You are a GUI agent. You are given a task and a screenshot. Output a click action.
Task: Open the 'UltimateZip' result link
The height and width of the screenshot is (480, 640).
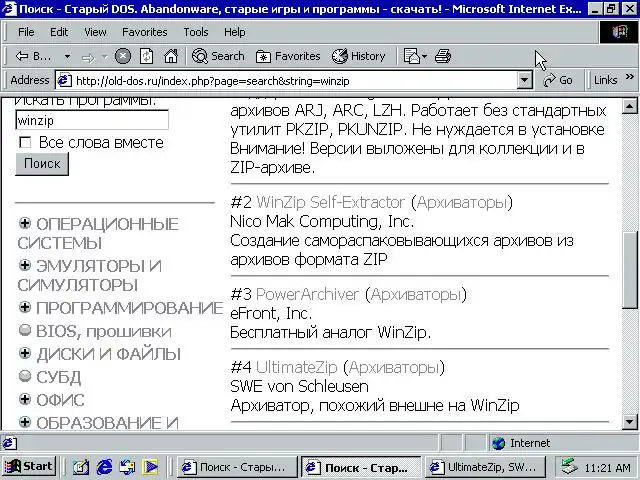point(297,368)
